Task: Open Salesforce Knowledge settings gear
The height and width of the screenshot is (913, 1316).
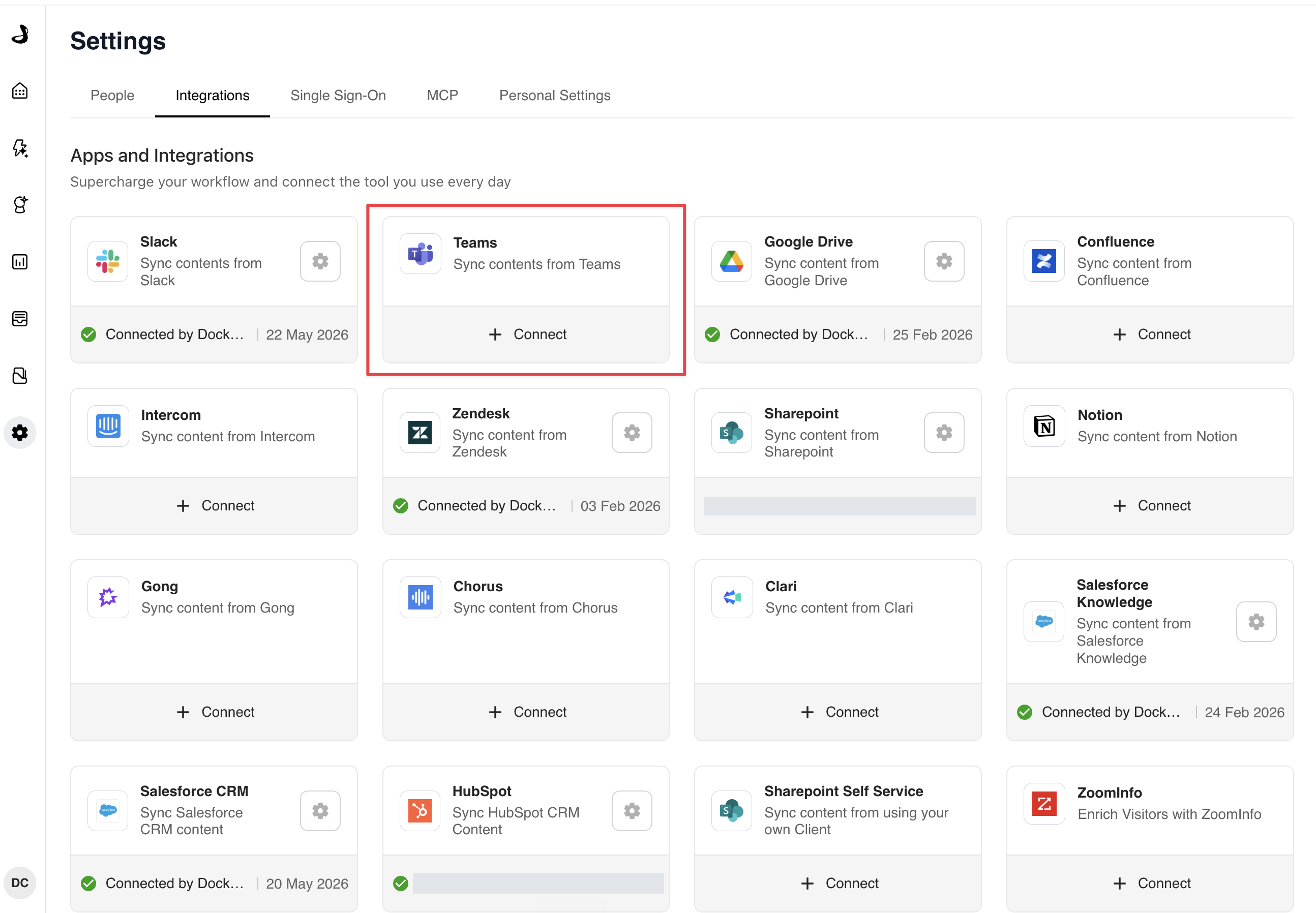Action: [1256, 622]
